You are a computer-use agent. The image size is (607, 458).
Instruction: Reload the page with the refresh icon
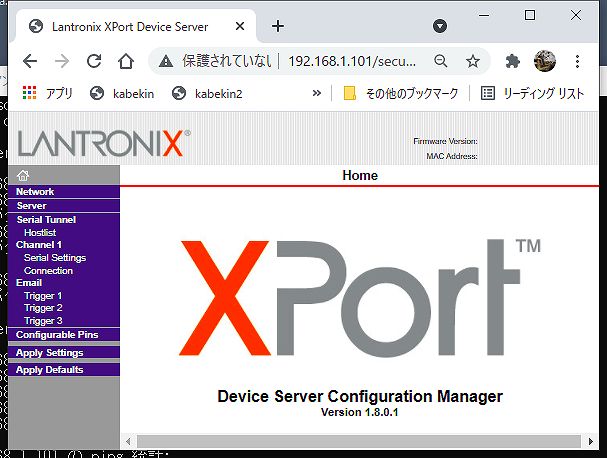pyautogui.click(x=94, y=61)
